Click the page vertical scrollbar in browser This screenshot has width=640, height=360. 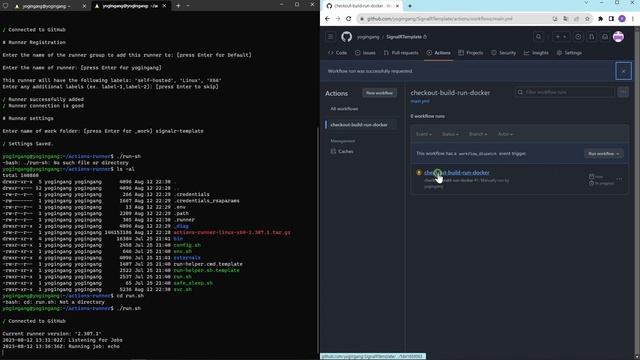[x=637, y=192]
